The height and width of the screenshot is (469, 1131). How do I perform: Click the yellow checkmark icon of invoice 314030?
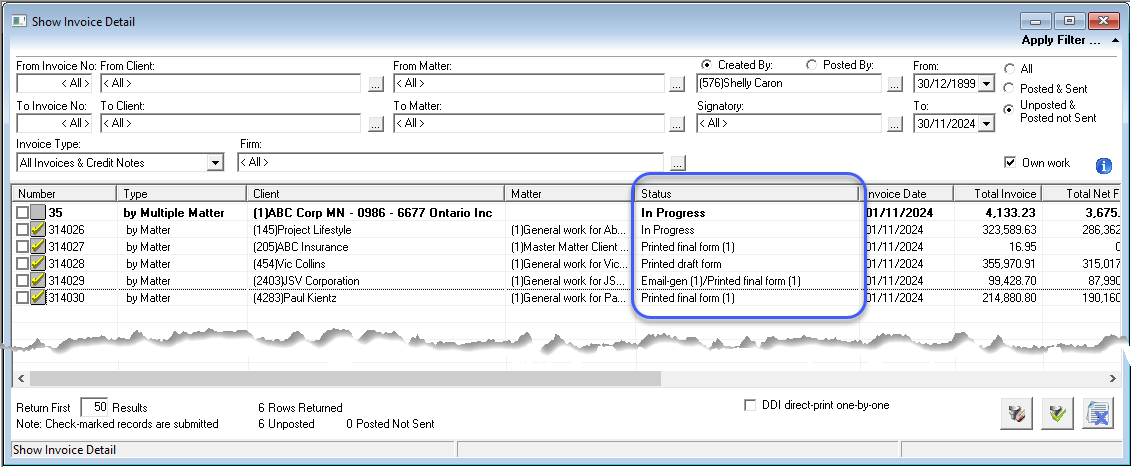pos(39,297)
